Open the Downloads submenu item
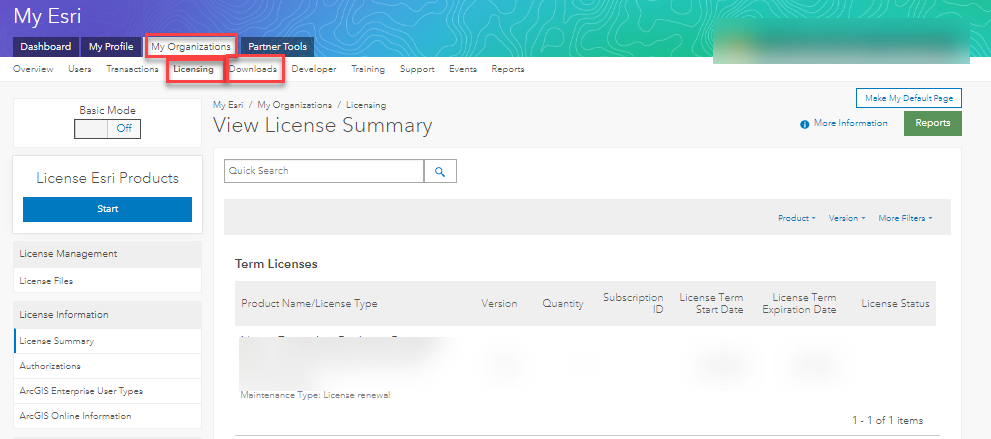 click(253, 69)
